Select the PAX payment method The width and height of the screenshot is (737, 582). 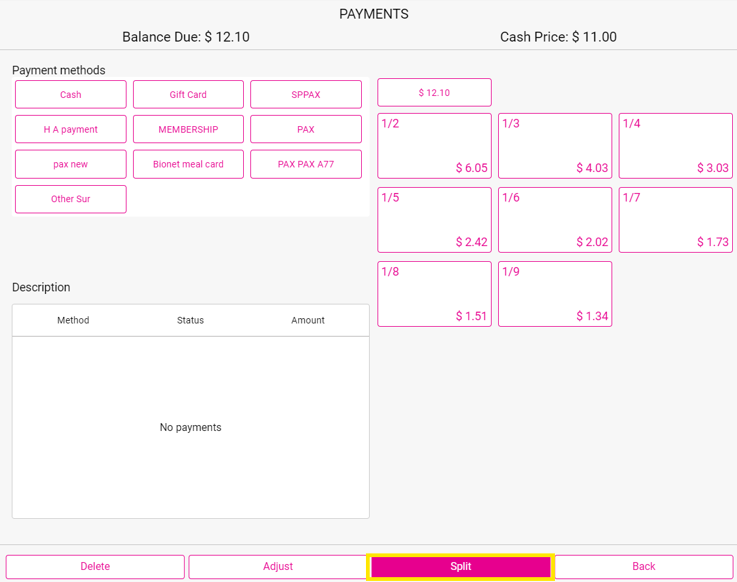pos(306,130)
